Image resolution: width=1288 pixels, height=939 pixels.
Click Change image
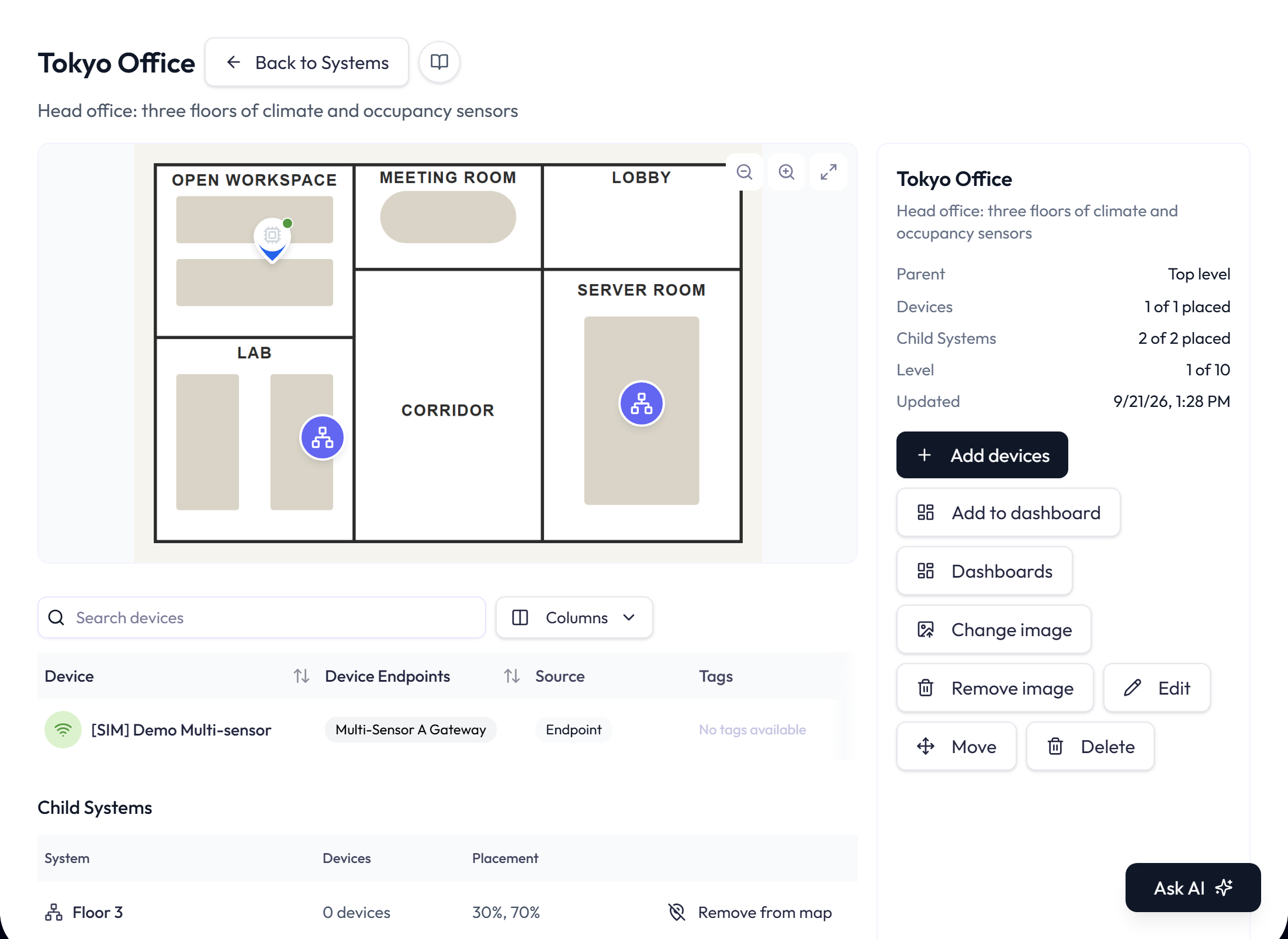click(x=993, y=630)
